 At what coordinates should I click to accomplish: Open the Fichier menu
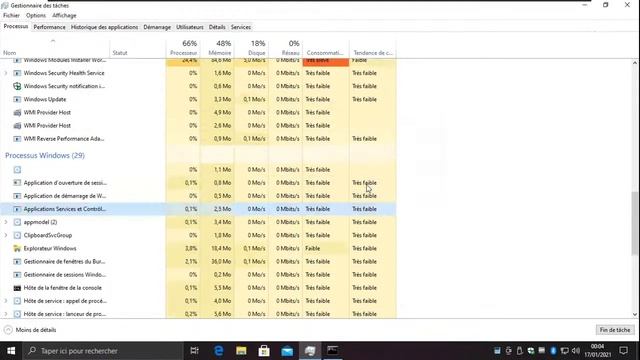(x=11, y=16)
